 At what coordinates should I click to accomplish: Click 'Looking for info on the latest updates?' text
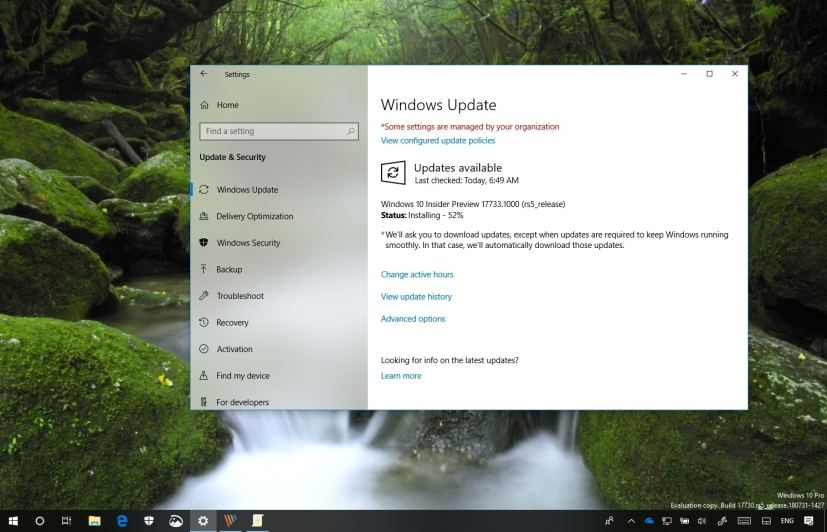point(449,360)
